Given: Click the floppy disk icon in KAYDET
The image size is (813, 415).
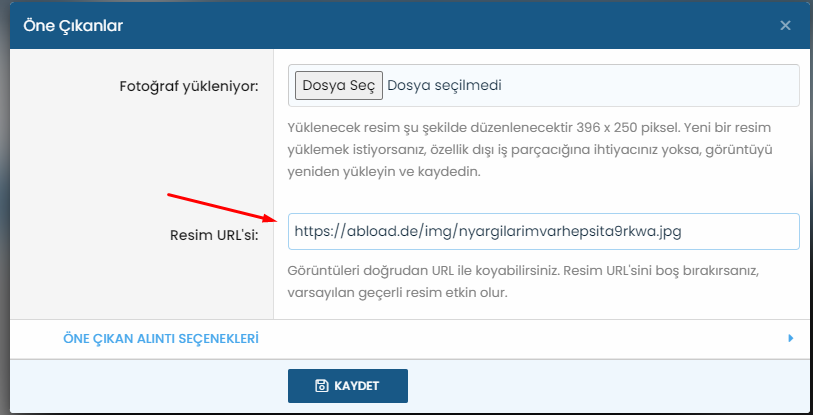Looking at the screenshot, I should click(x=320, y=385).
